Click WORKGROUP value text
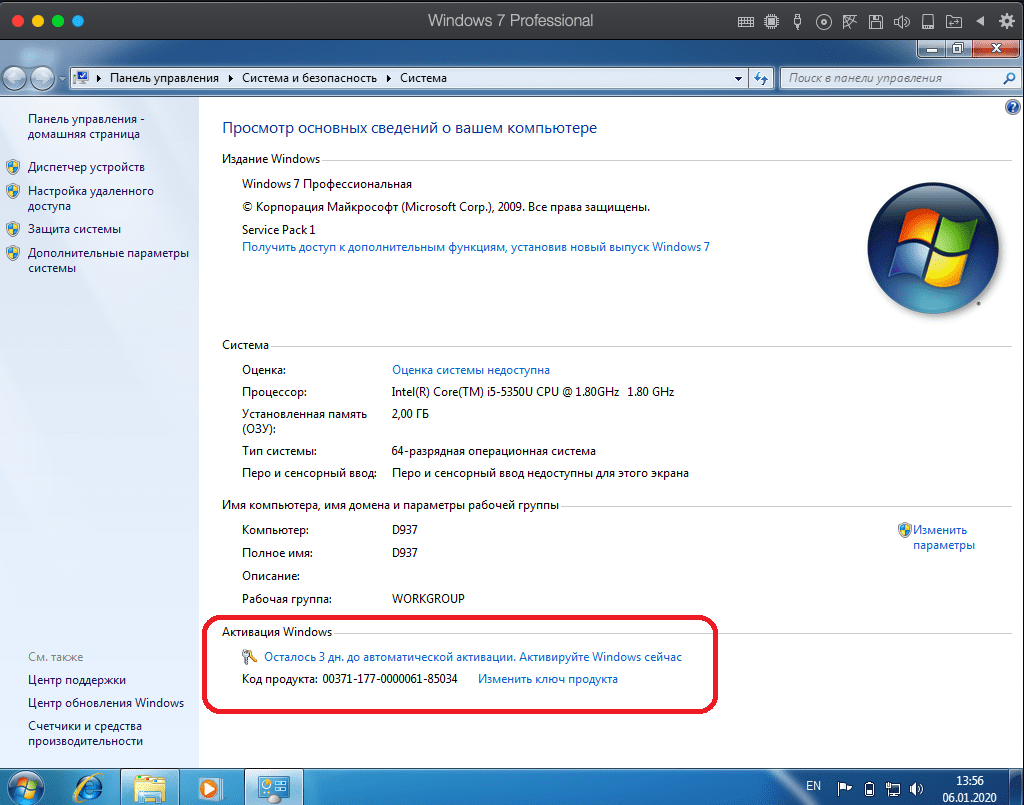The height and width of the screenshot is (805, 1024). [428, 599]
